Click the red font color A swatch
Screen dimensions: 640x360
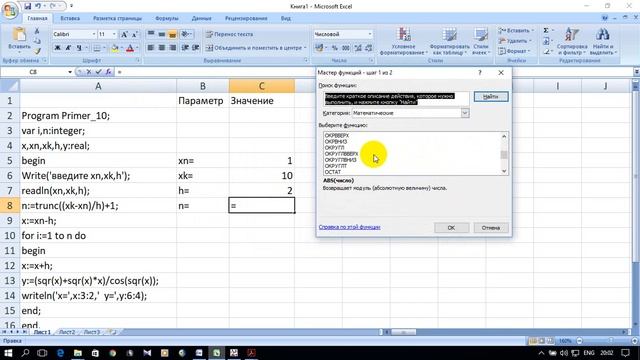pos(130,48)
